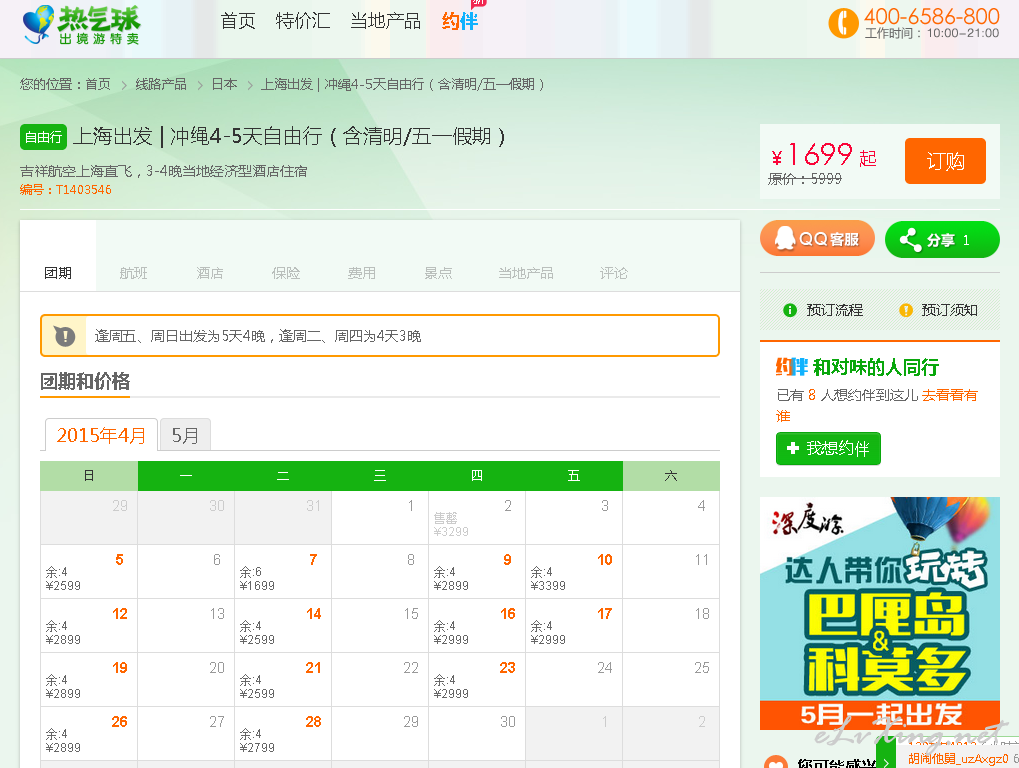Click the green 自由行 badge
The width and height of the screenshot is (1019, 768).
pyautogui.click(x=42, y=137)
